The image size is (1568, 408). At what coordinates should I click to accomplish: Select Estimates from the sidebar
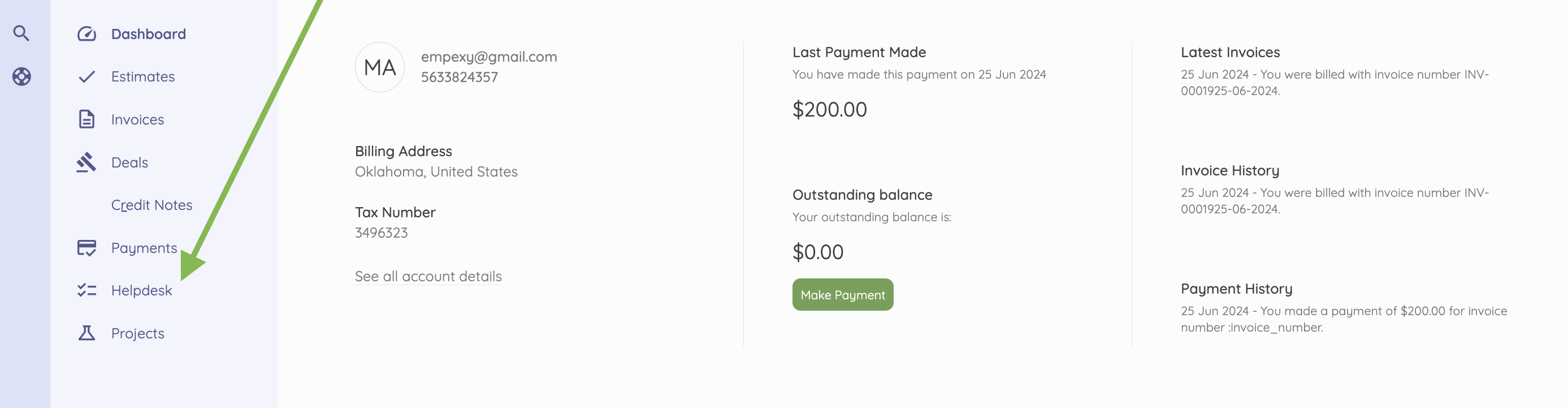pos(143,77)
